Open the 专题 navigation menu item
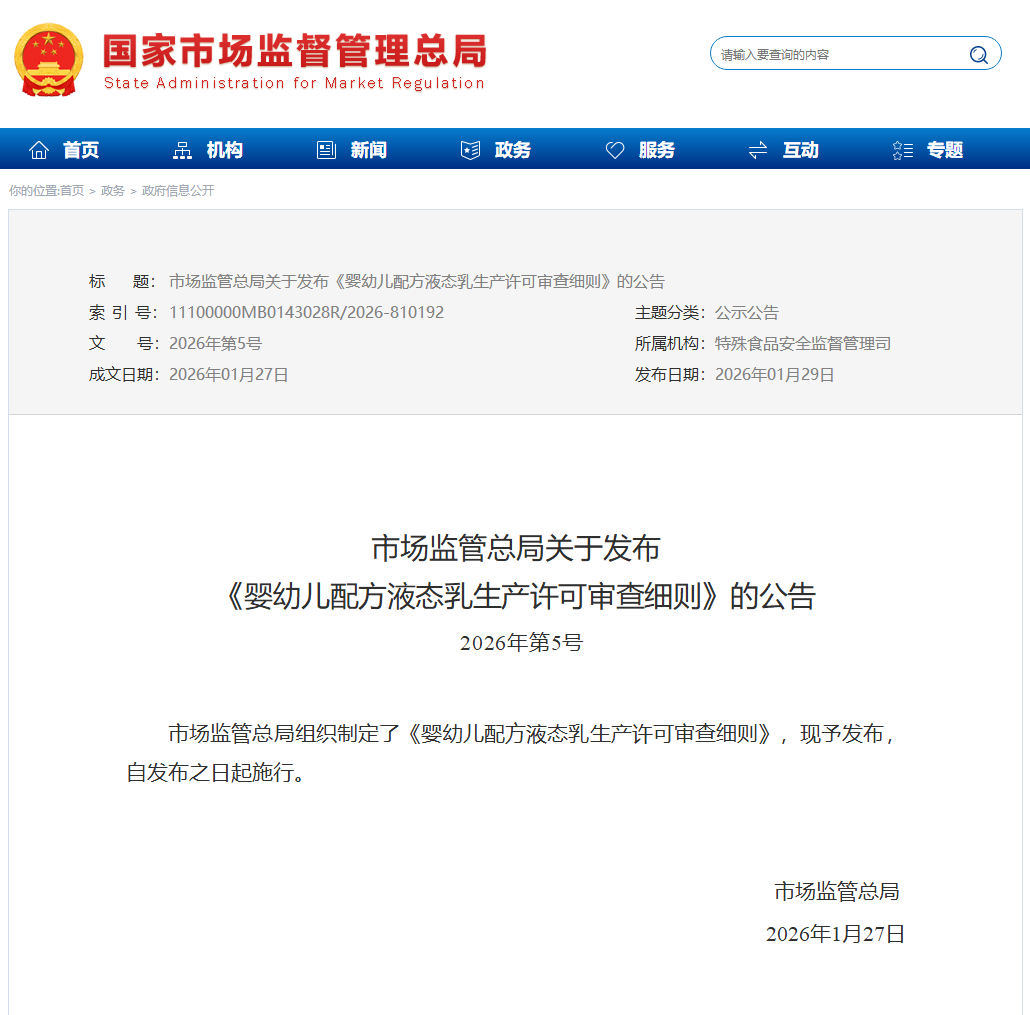The width and height of the screenshot is (1030, 1015). click(x=944, y=150)
